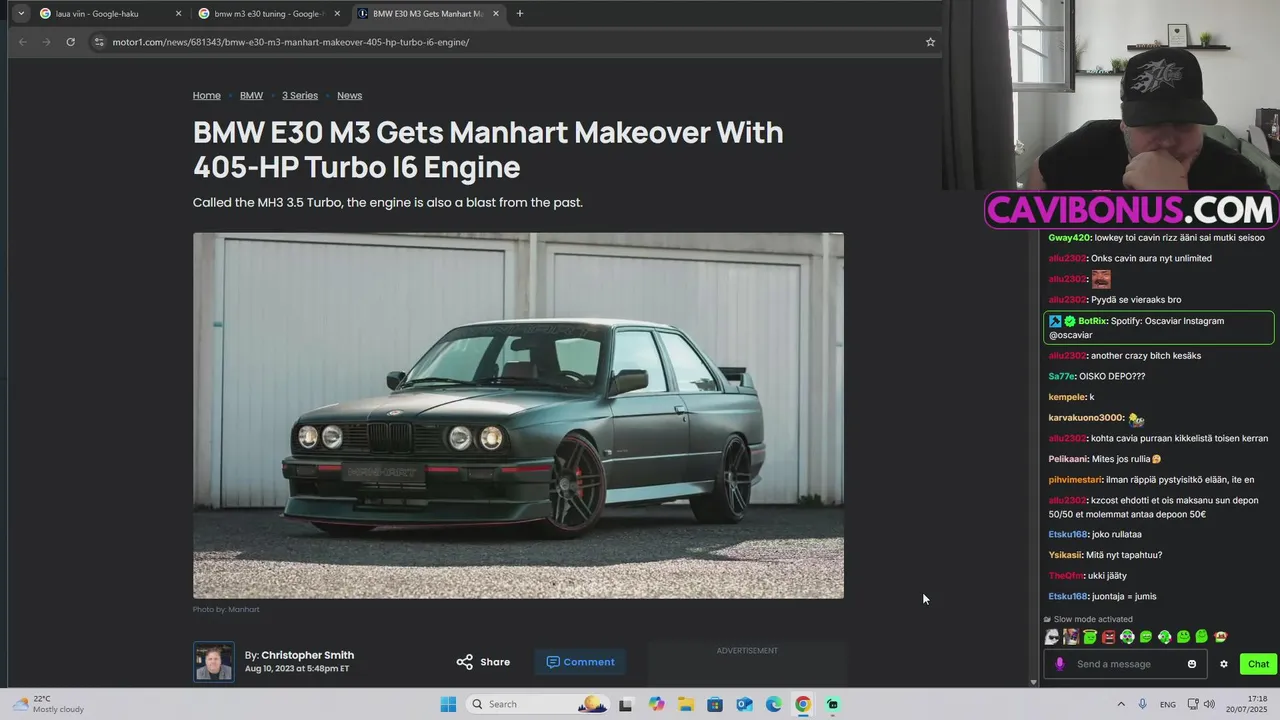The height and width of the screenshot is (720, 1280).
Task: Open a new browser tab
Action: (519, 14)
